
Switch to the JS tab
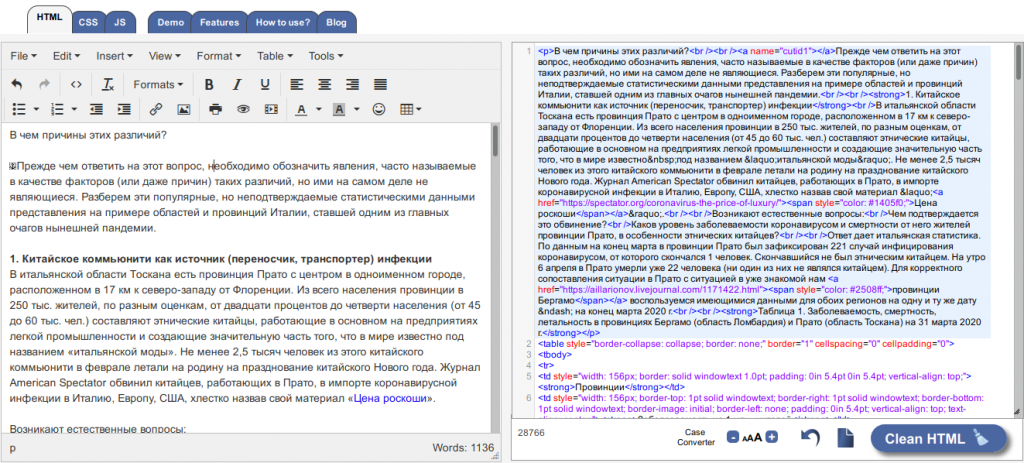click(x=120, y=22)
